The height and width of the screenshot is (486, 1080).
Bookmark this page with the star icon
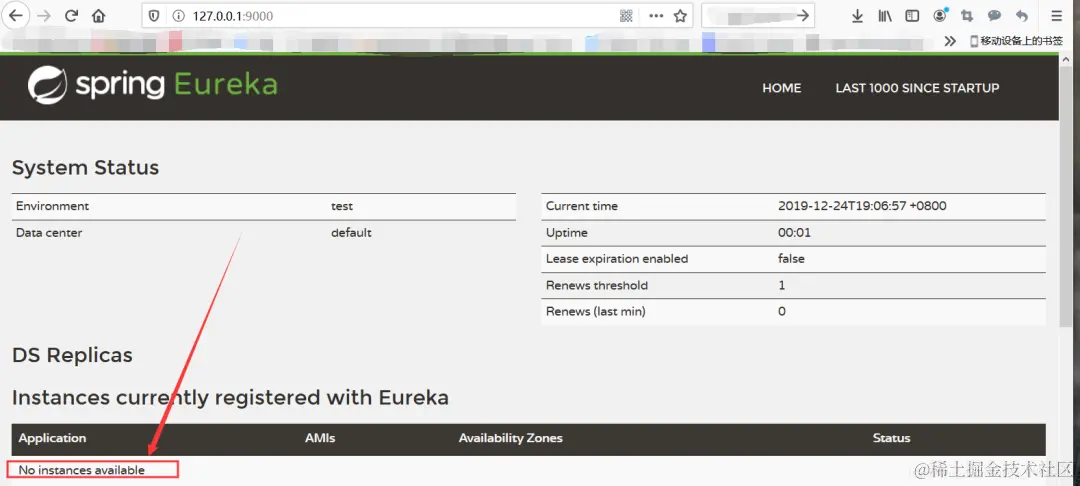point(681,16)
